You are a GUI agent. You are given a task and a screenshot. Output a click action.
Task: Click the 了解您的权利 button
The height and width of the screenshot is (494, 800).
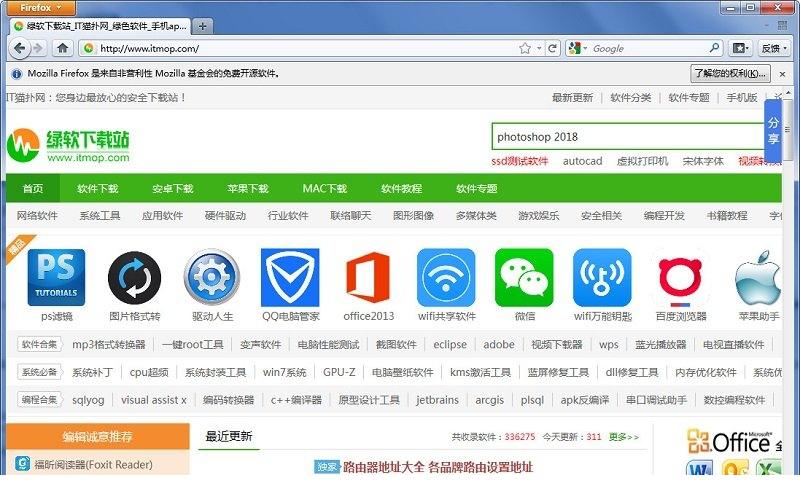[731, 73]
